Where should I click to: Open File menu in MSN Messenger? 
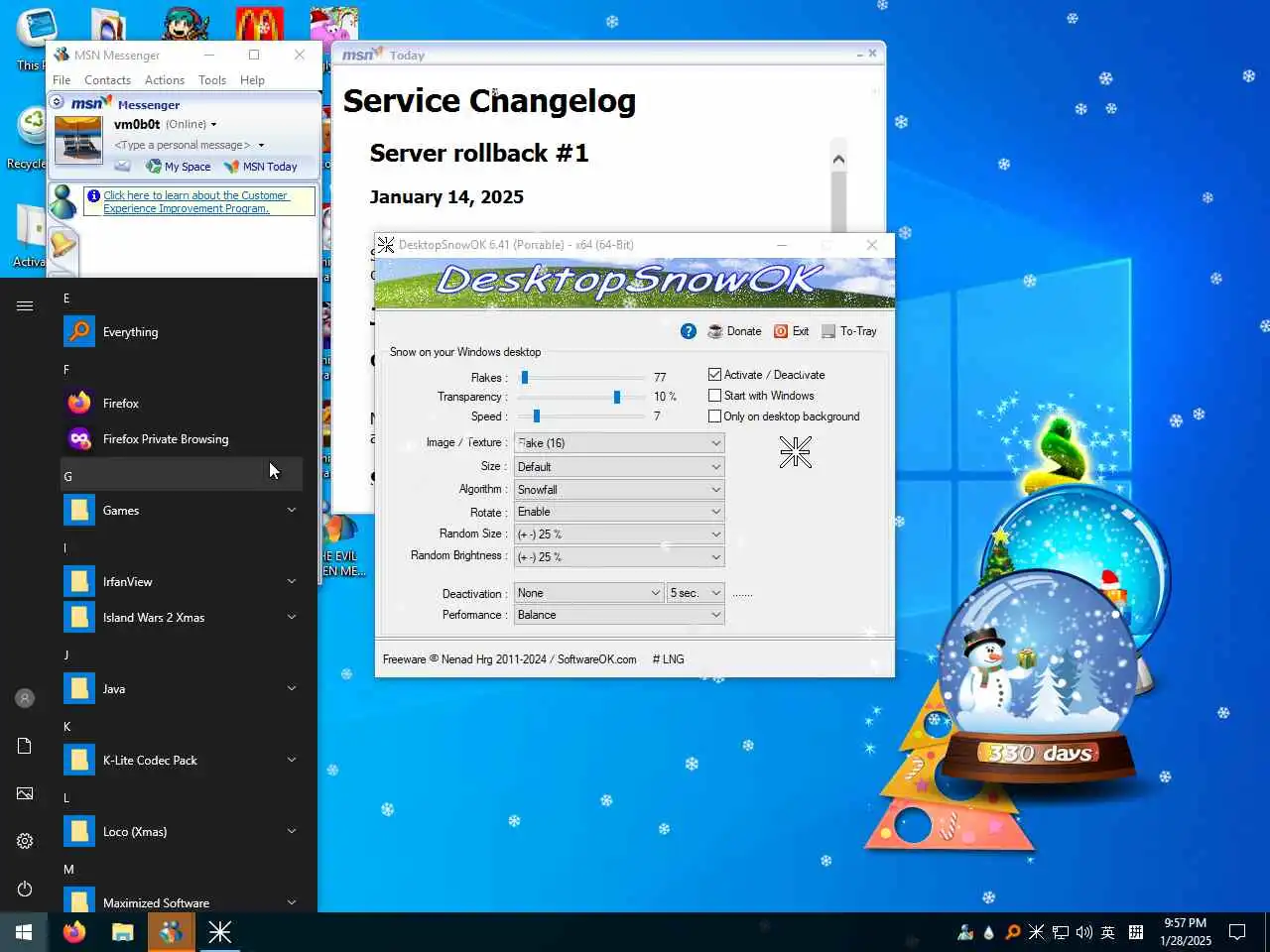point(62,80)
